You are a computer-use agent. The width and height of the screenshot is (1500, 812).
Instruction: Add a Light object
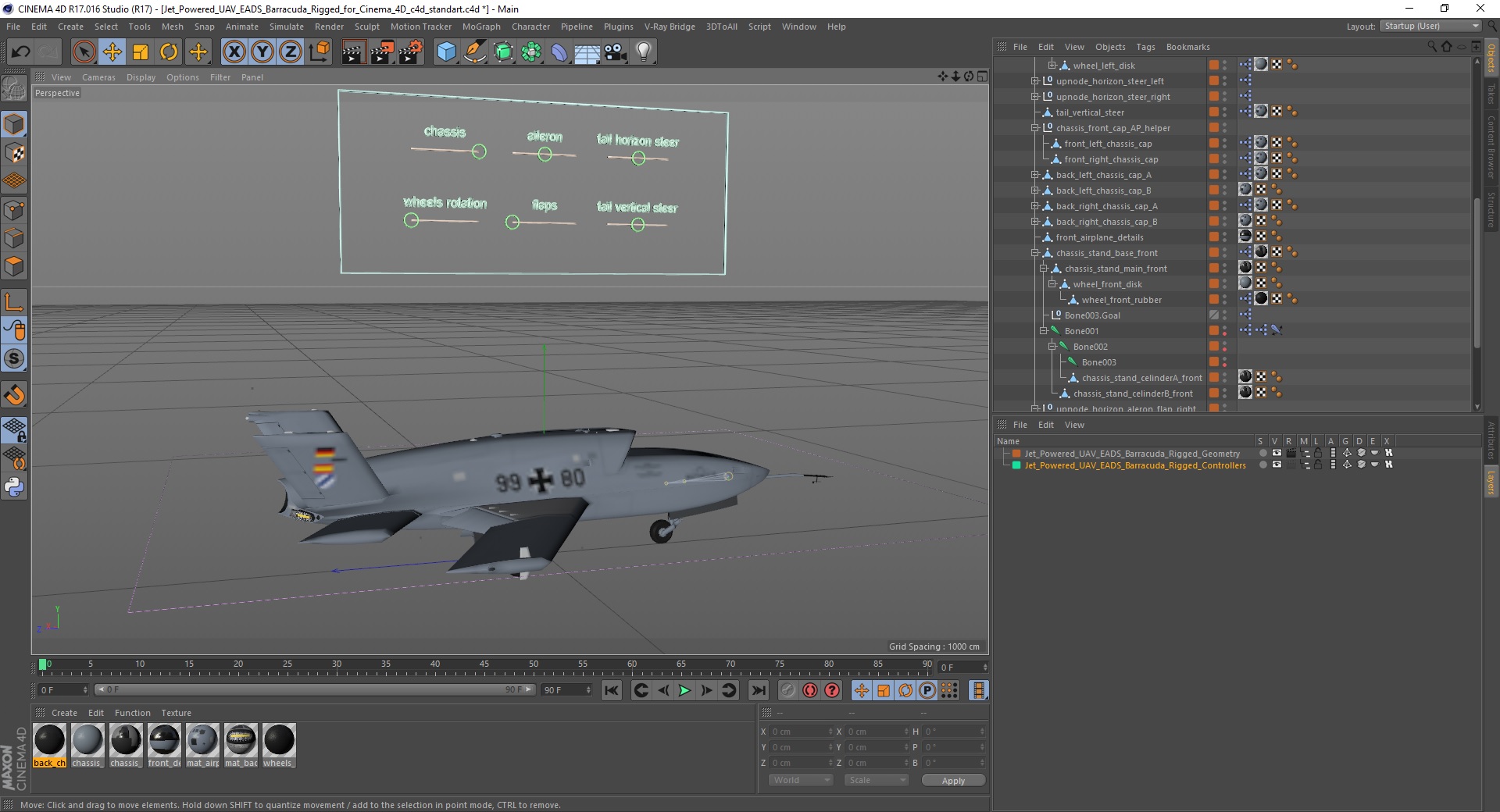pos(644,52)
